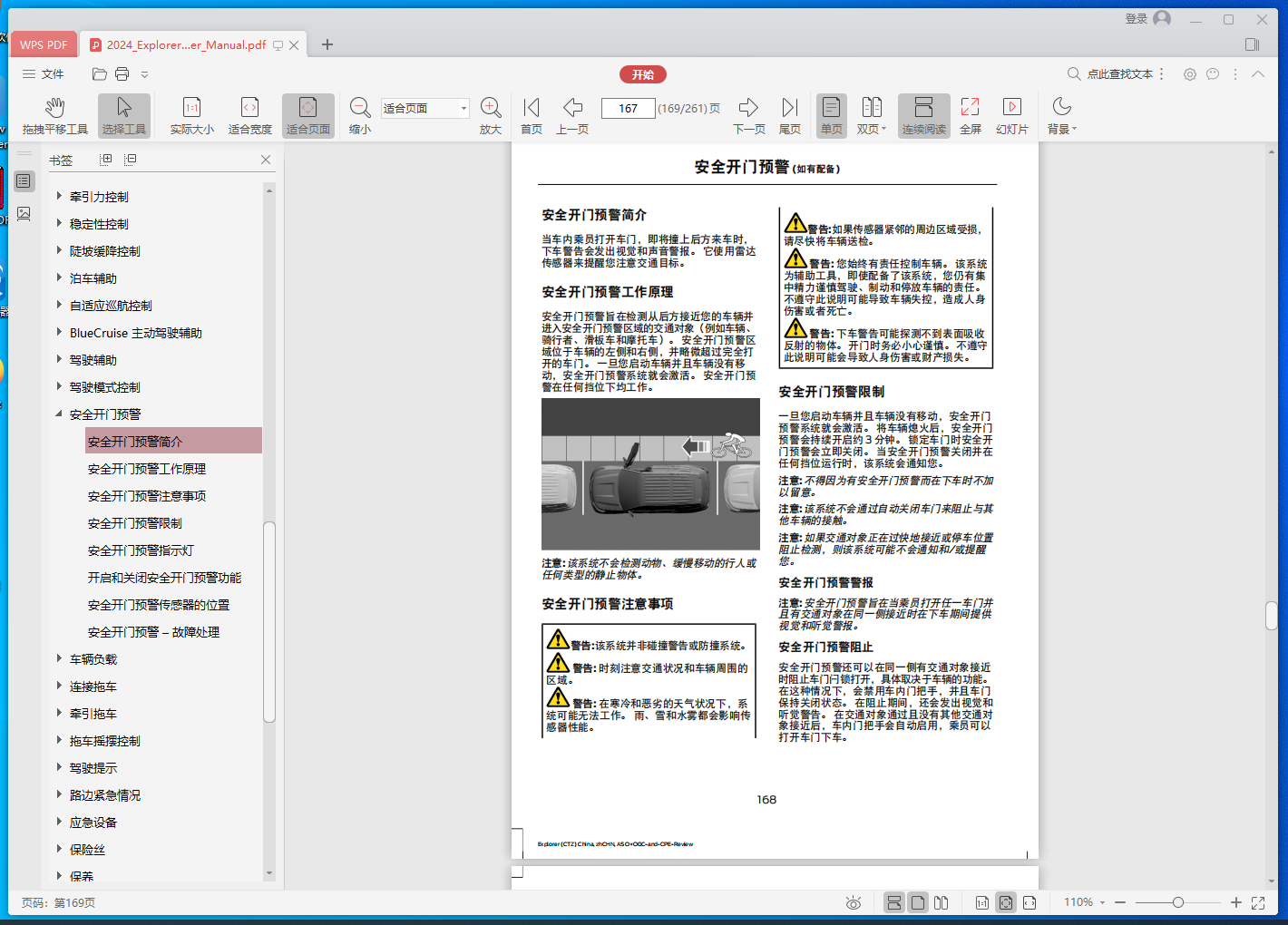Toggle 连续阅读 continuous reading mode
This screenshot has height=925, width=1288.
tap(923, 115)
